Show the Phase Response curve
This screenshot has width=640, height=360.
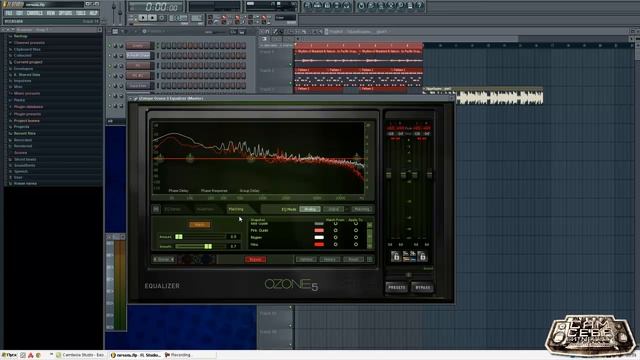tap(214, 191)
